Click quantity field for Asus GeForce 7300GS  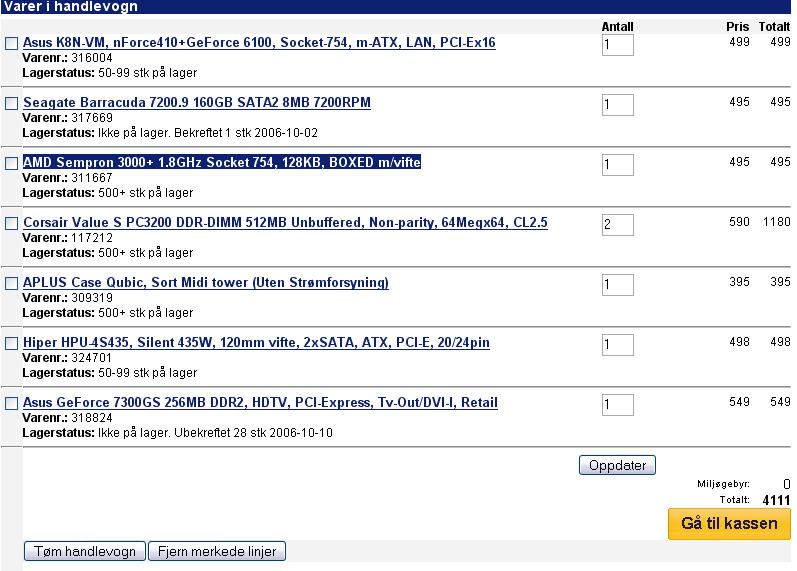pos(617,405)
